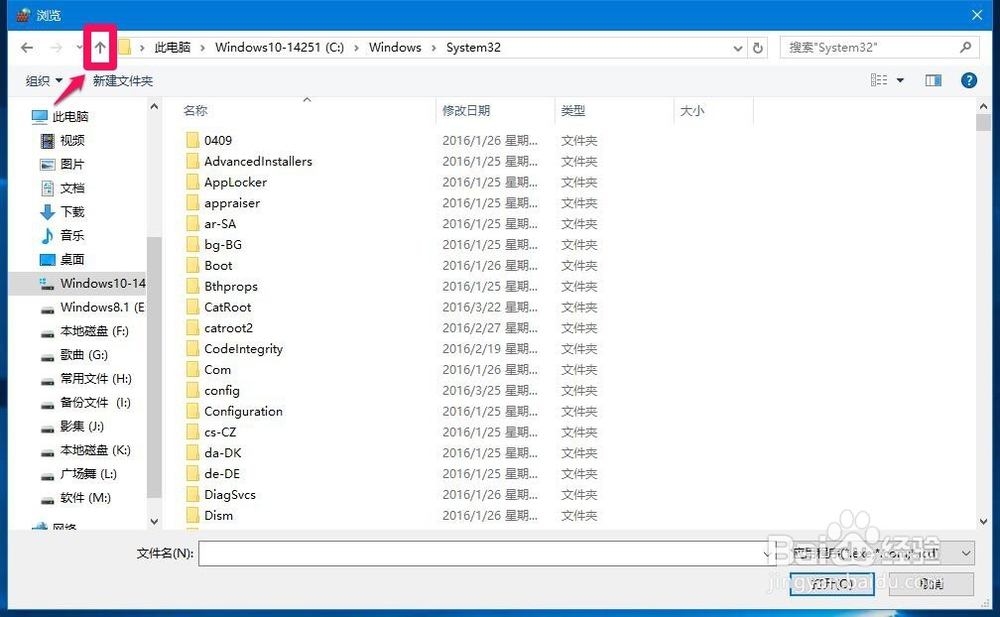Create a folder with 新建文件夹

pos(124,80)
